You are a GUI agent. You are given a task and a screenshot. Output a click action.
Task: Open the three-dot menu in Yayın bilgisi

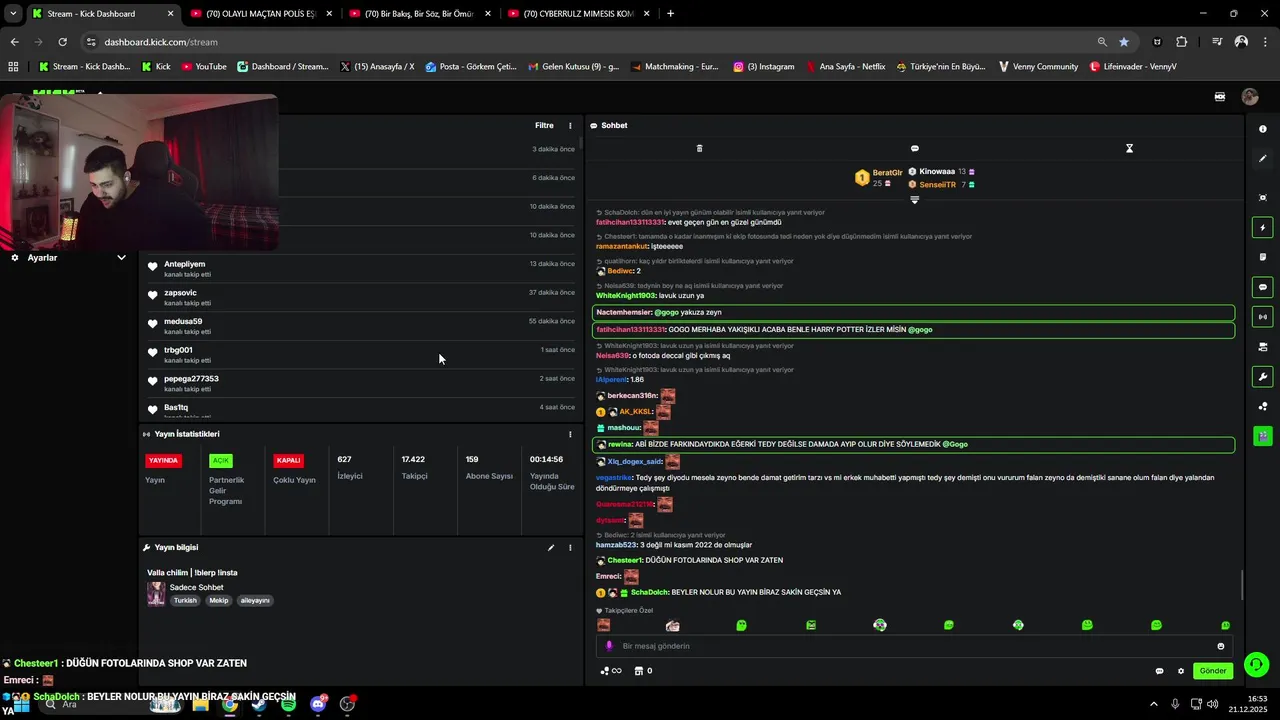click(571, 548)
